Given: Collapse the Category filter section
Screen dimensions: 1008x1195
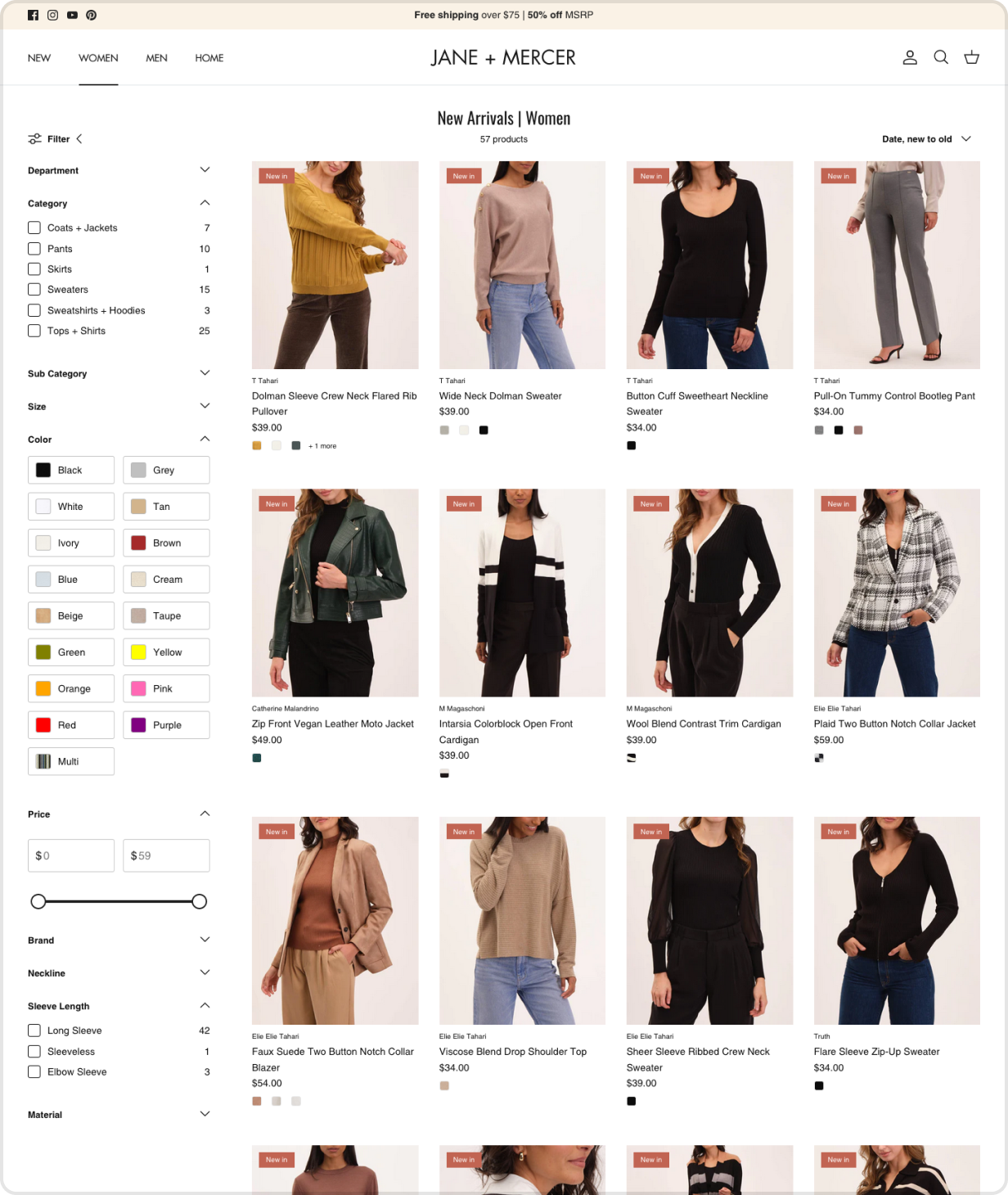Looking at the screenshot, I should pos(119,203).
